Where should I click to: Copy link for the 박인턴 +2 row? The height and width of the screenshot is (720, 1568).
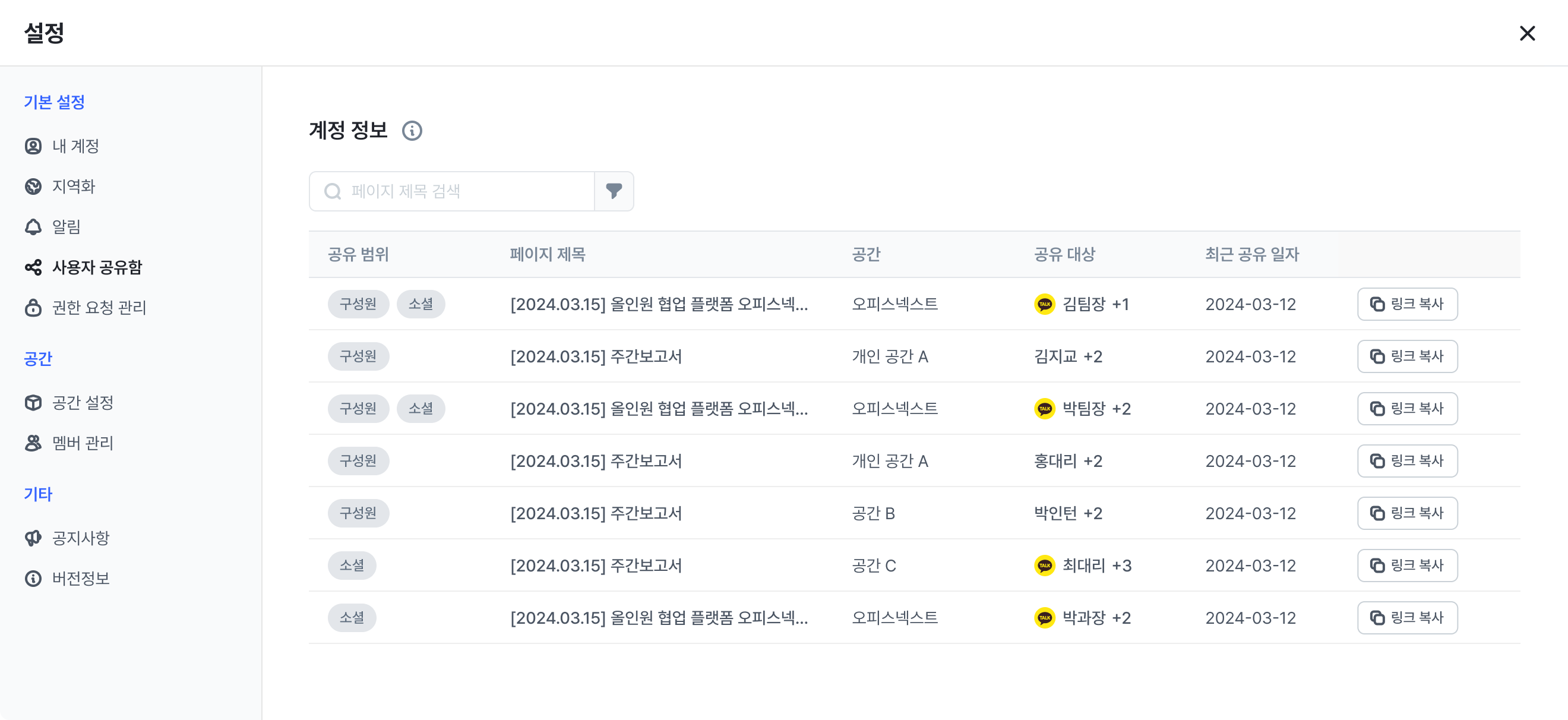[x=1406, y=513]
